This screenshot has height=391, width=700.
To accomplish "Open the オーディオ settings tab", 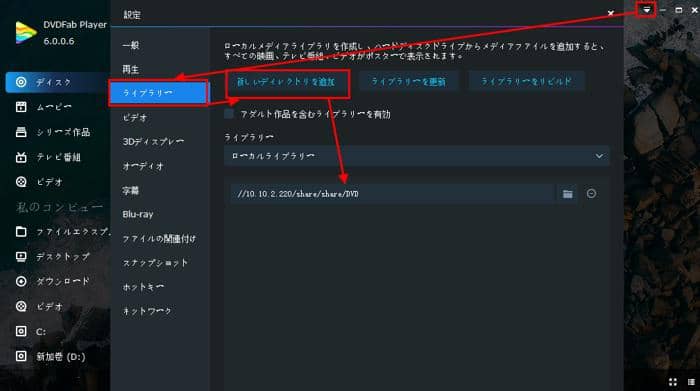I will point(143,166).
